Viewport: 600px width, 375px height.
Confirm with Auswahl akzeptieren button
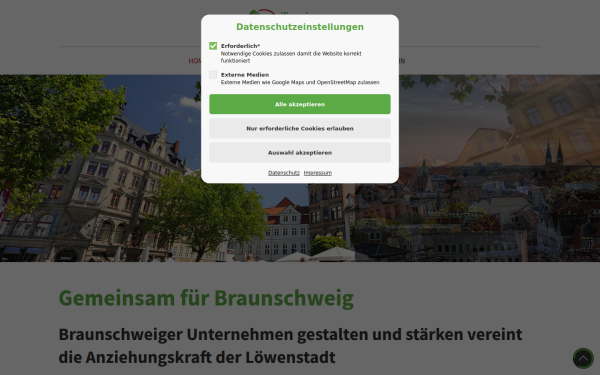[x=300, y=152]
